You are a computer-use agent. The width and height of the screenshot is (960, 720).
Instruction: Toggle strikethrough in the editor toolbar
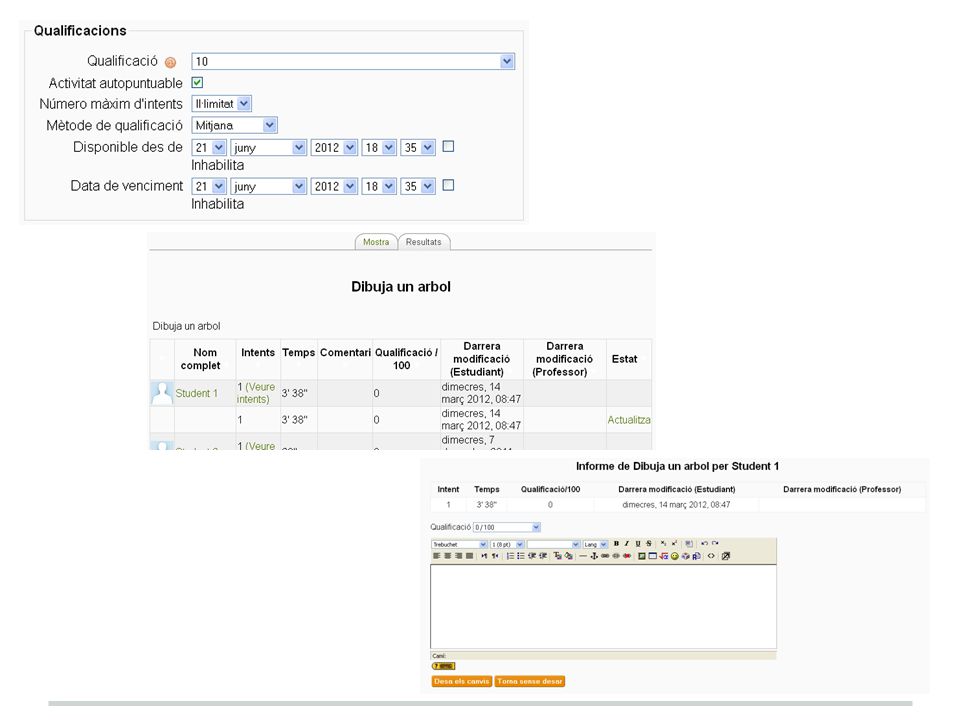649,544
